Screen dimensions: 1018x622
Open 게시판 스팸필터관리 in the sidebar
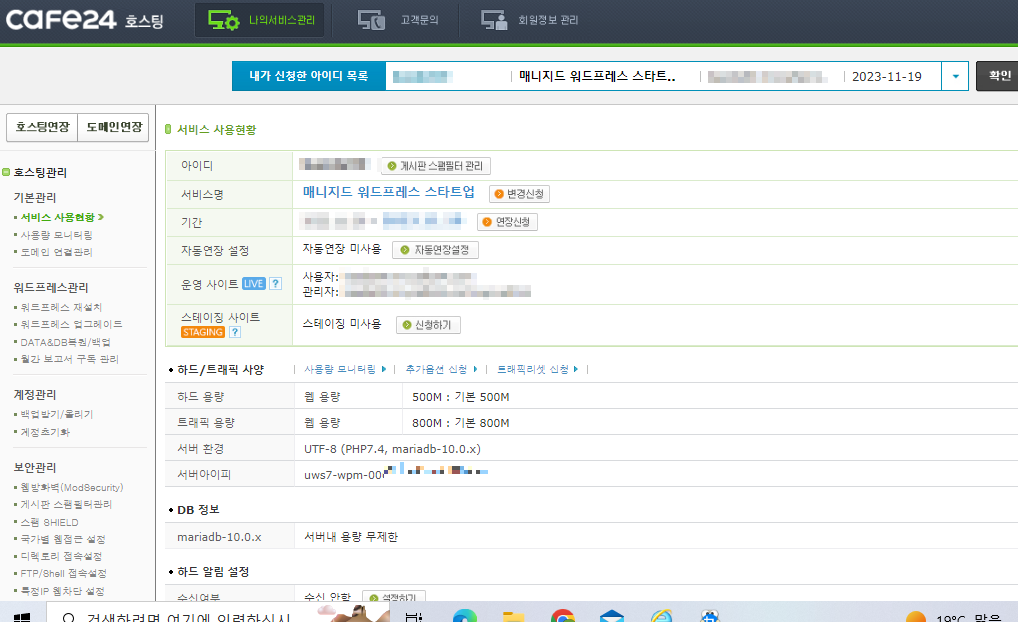pos(66,504)
